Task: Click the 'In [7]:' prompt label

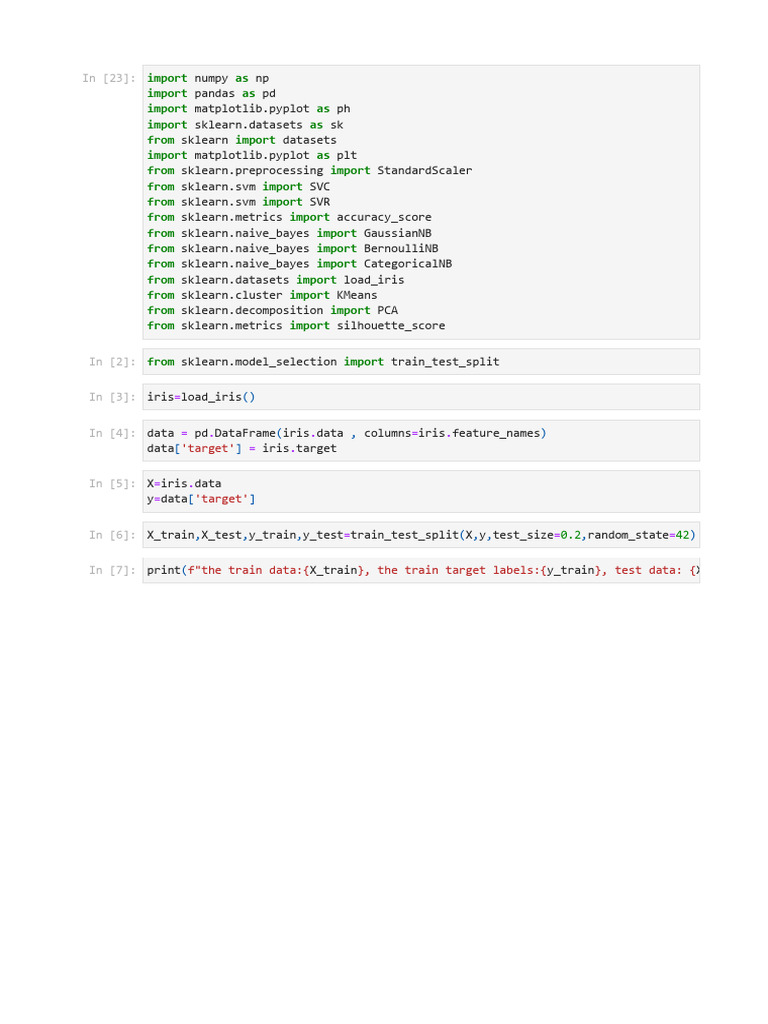Action: point(112,570)
